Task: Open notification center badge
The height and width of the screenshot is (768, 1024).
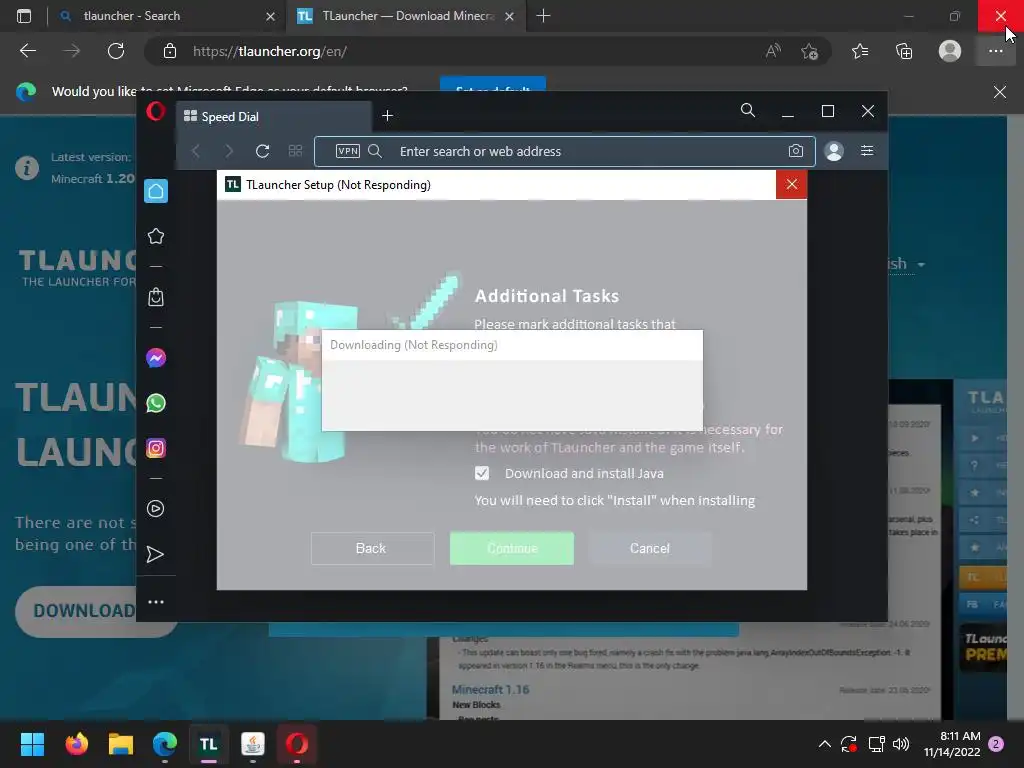Action: 996,744
